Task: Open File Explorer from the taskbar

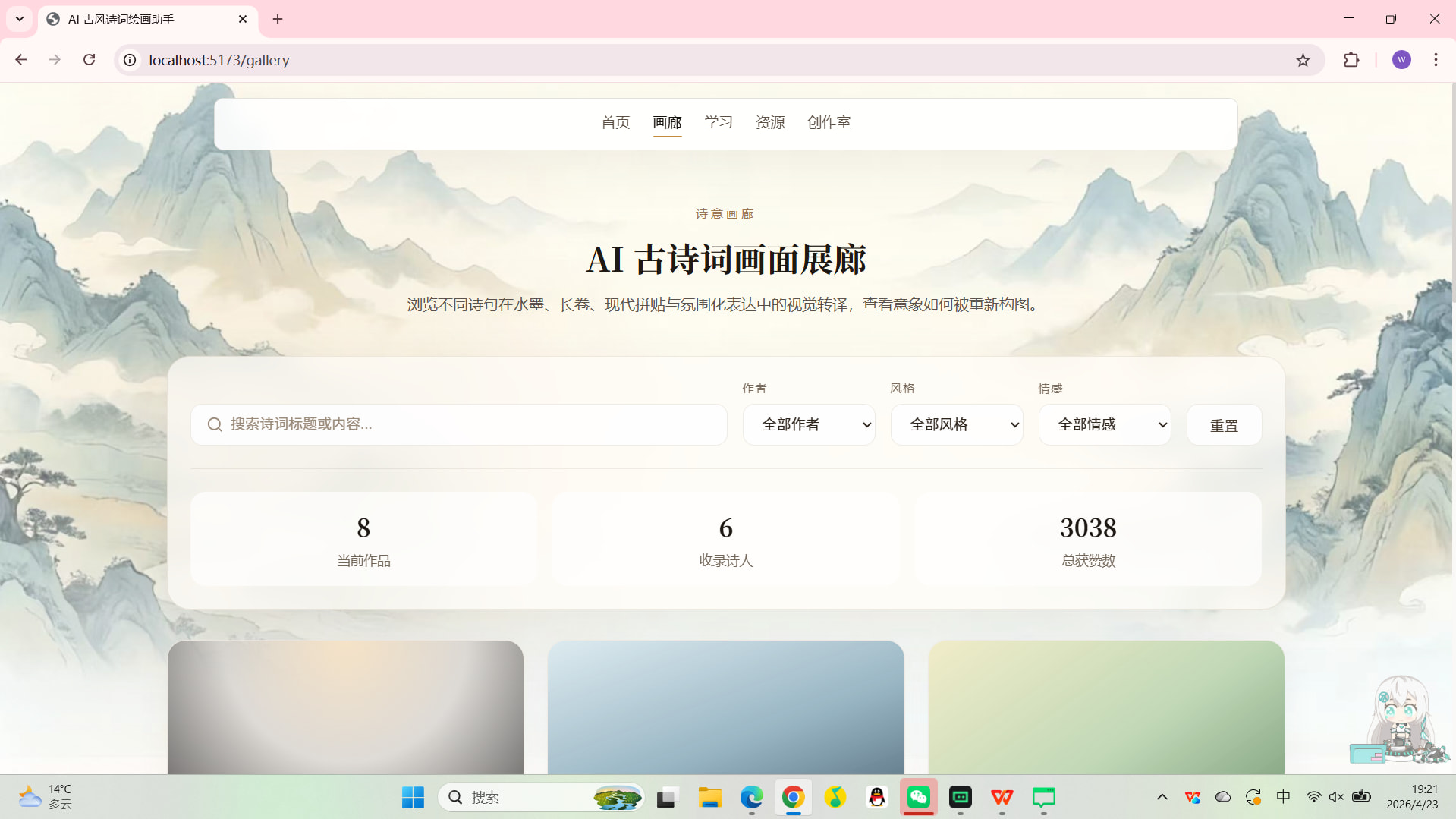Action: pyautogui.click(x=709, y=797)
